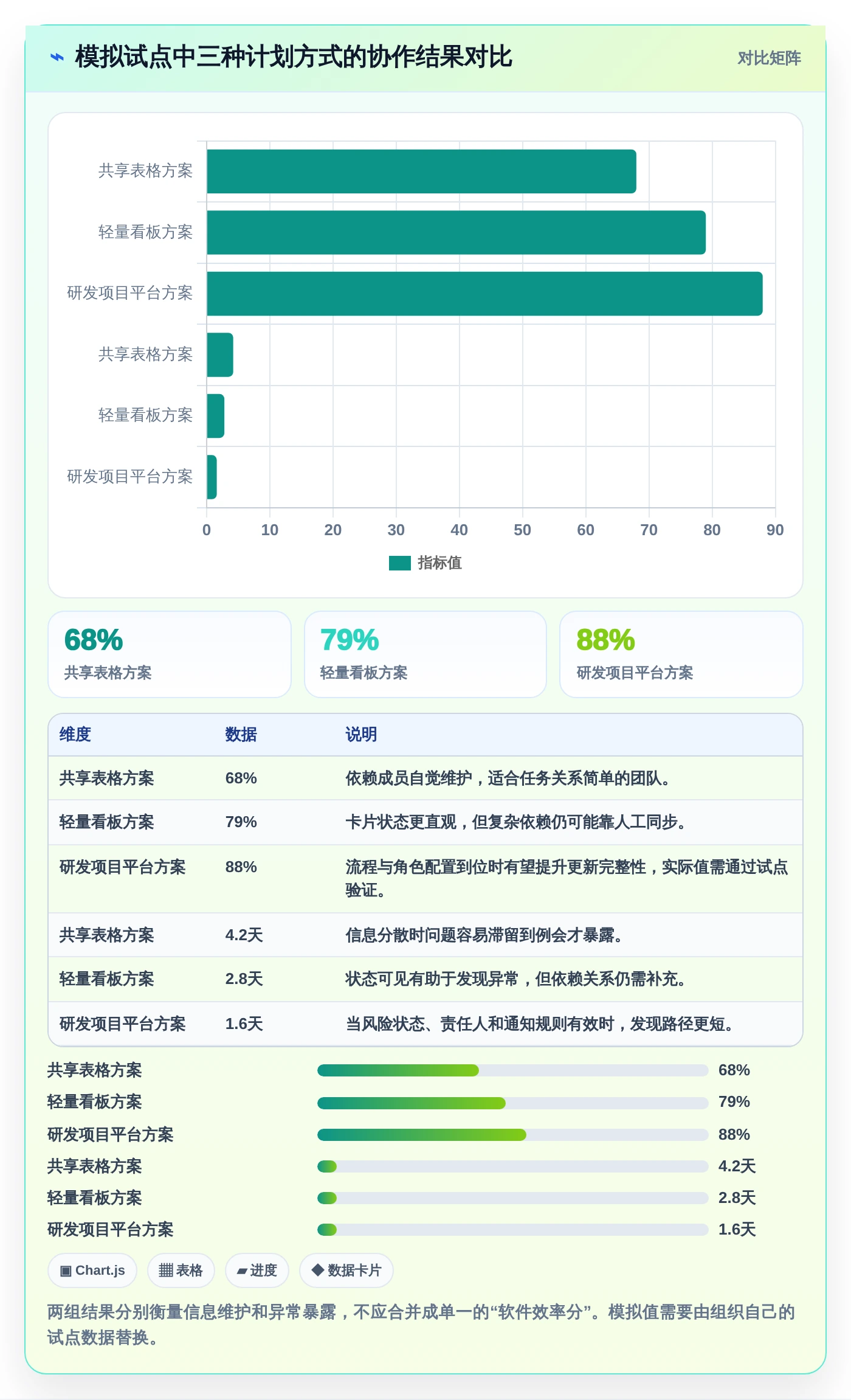Click the 对比矩阵 label in header
The width and height of the screenshot is (851, 1400).
click(x=769, y=58)
